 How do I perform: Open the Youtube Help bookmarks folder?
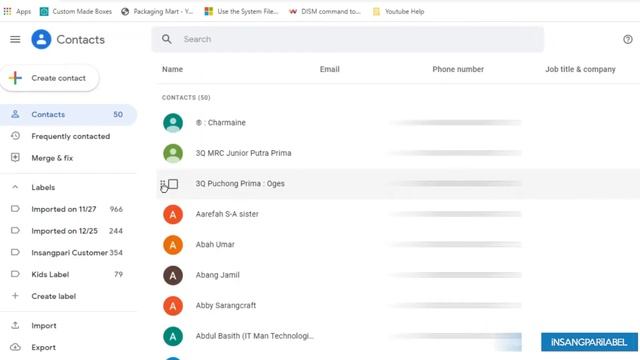pyautogui.click(x=398, y=11)
